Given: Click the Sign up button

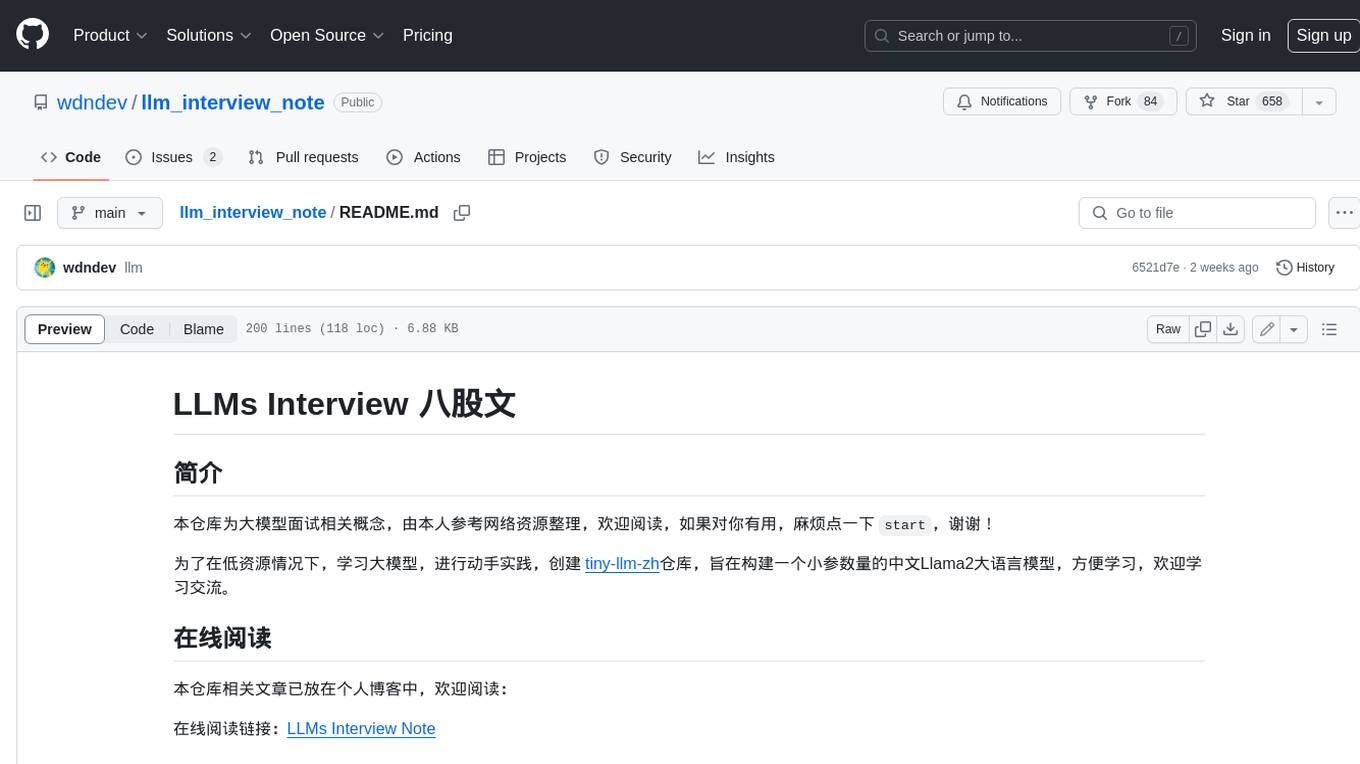Looking at the screenshot, I should point(1323,35).
